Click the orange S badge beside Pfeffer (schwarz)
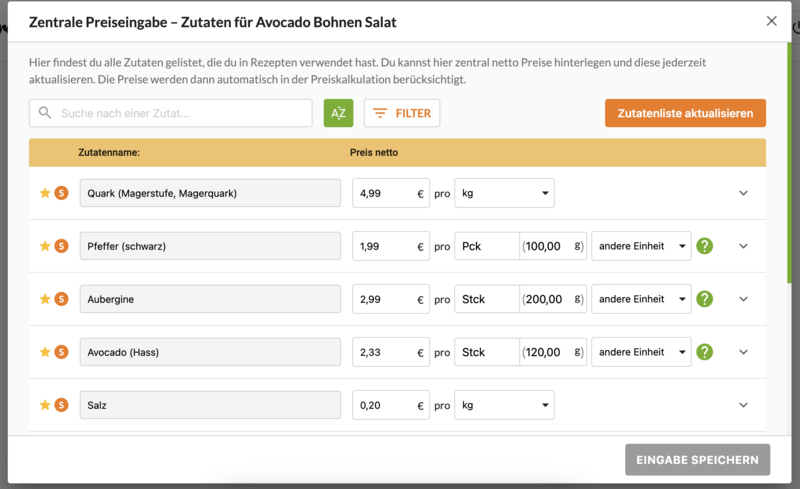Image resolution: width=800 pixels, height=489 pixels. pos(61,246)
